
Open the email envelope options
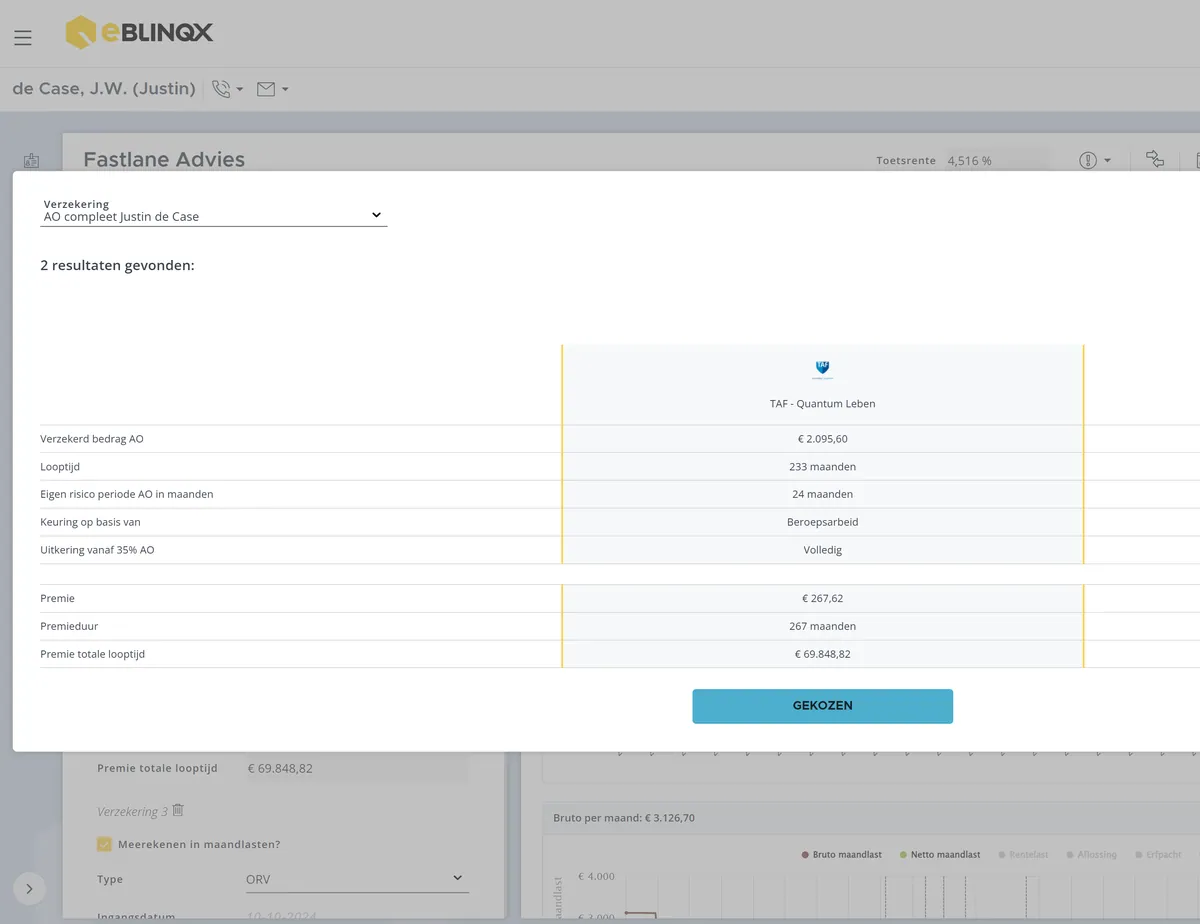[272, 89]
